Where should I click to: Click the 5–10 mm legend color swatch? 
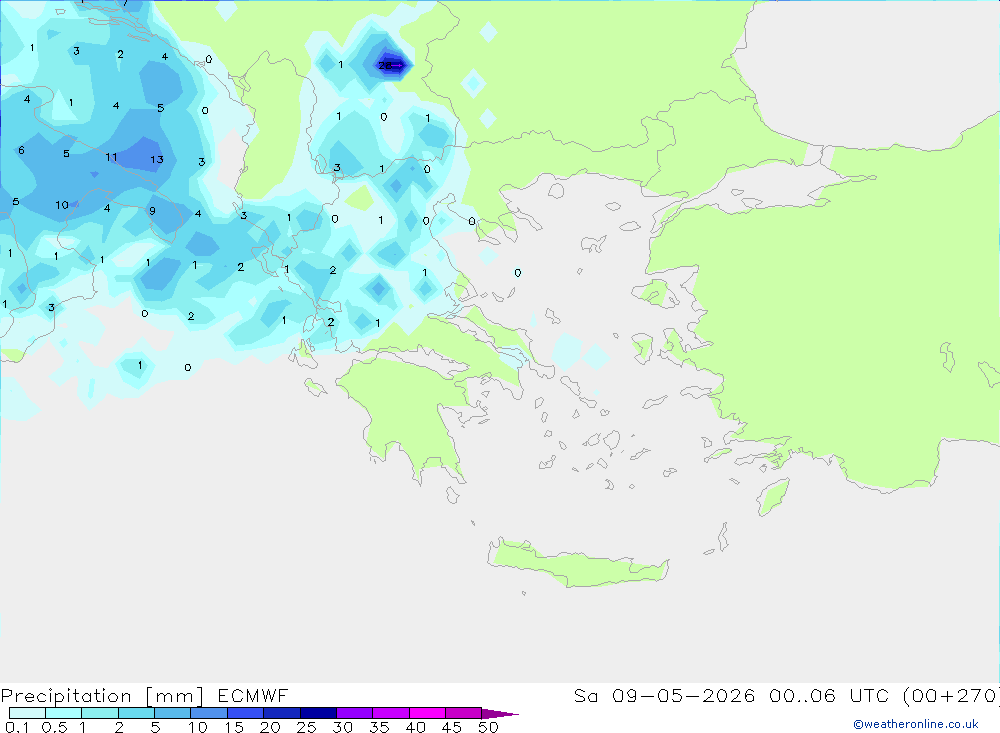click(172, 713)
